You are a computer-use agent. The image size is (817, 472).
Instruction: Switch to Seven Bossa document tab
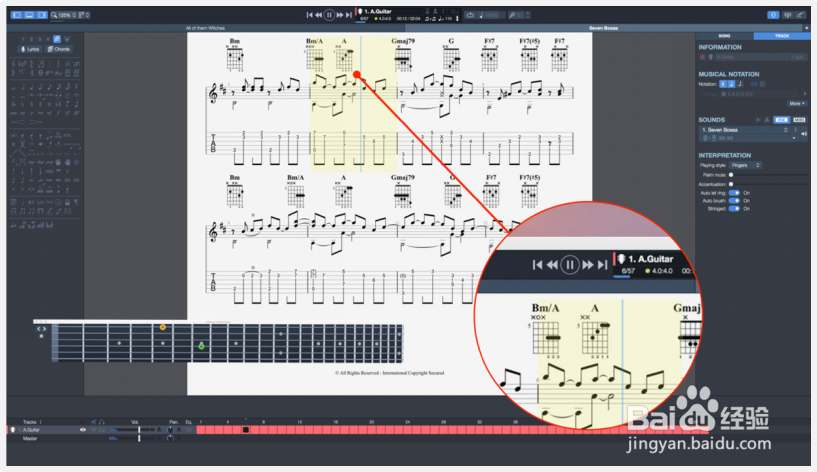click(x=603, y=28)
